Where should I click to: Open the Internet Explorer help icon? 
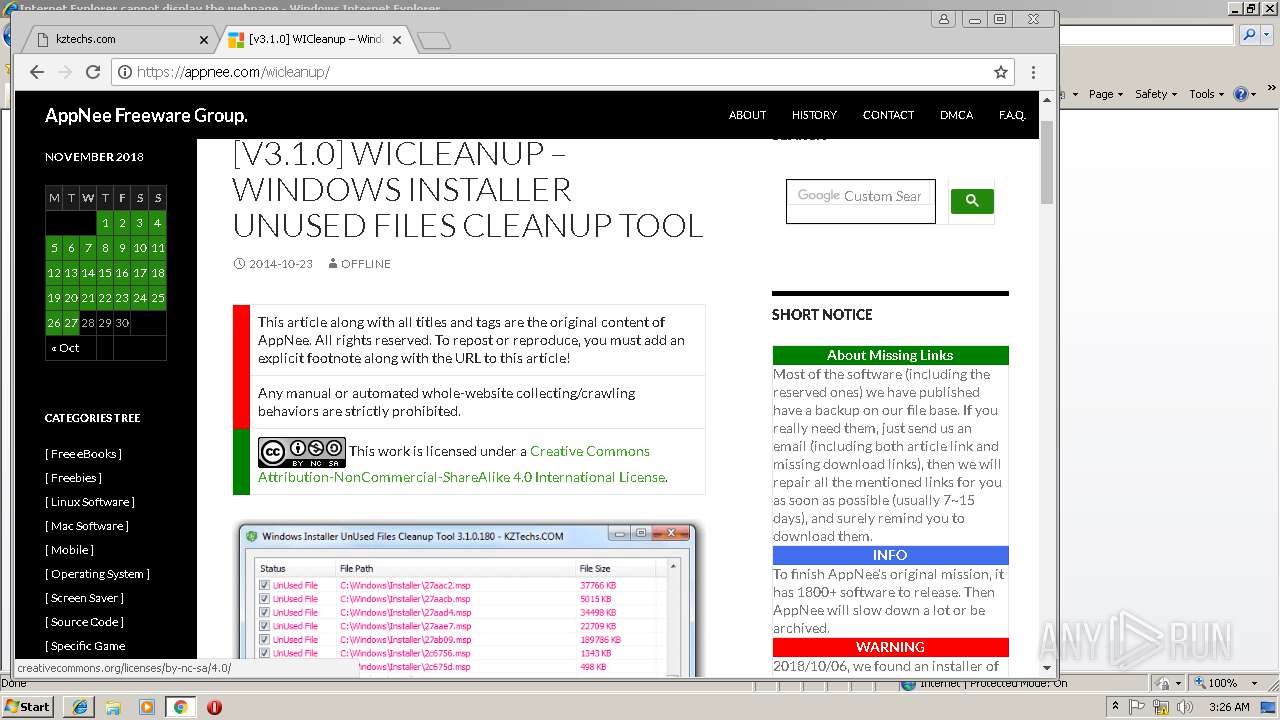1240,94
